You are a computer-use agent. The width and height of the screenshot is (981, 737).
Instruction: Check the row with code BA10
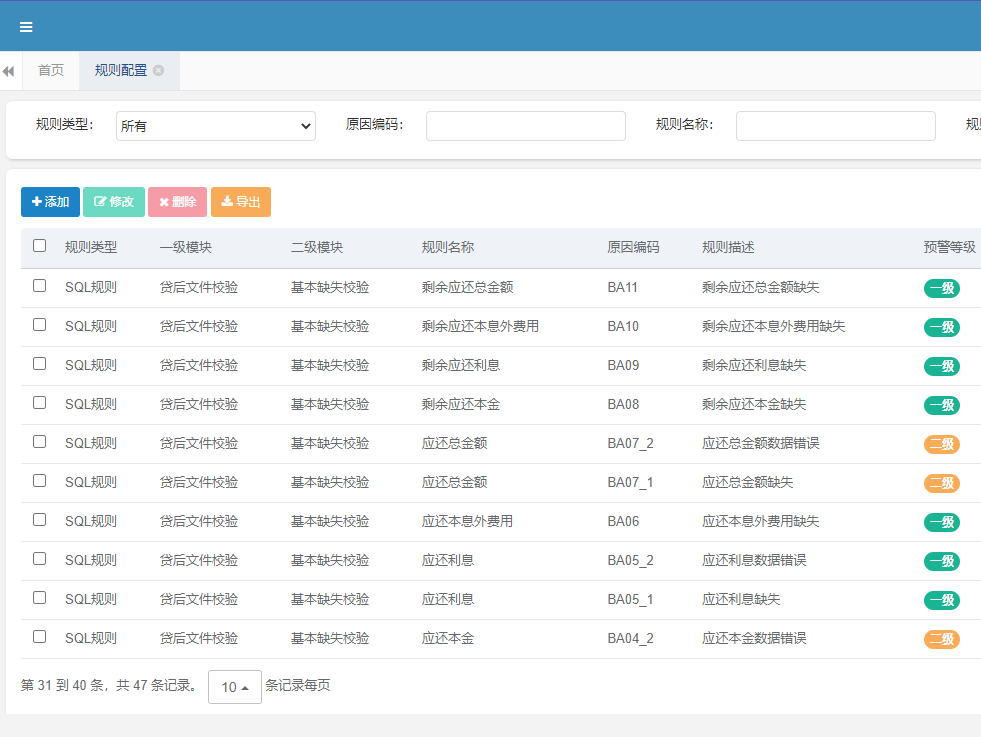[39, 325]
